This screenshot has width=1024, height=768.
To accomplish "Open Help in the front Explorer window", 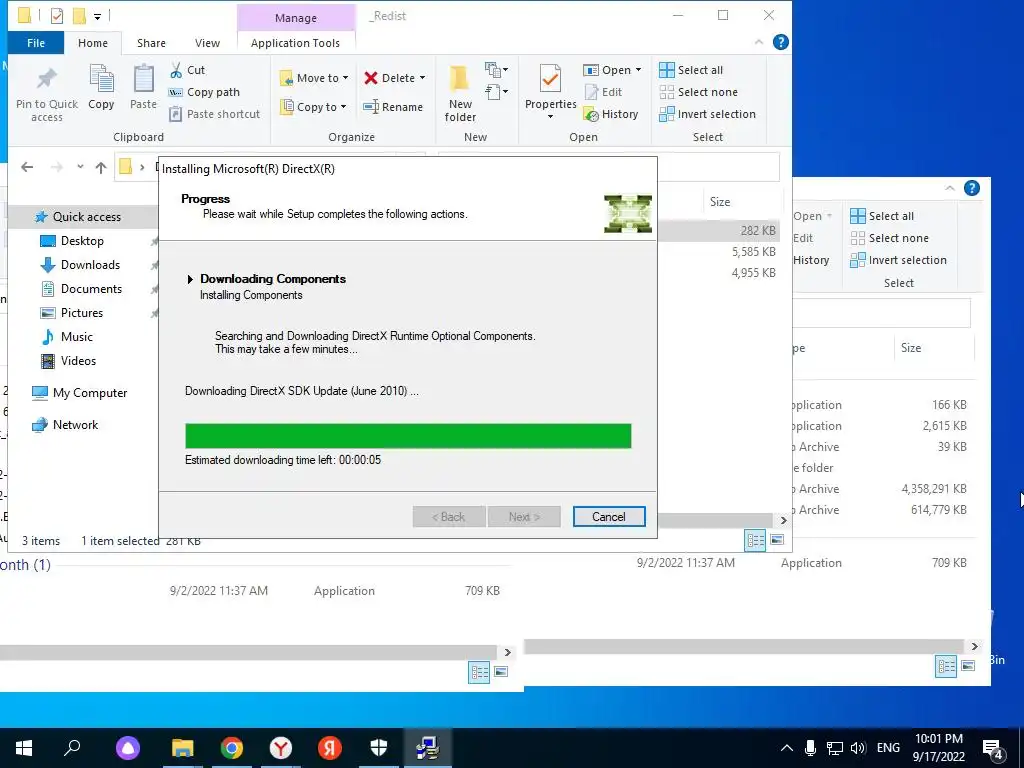I will tap(780, 42).
